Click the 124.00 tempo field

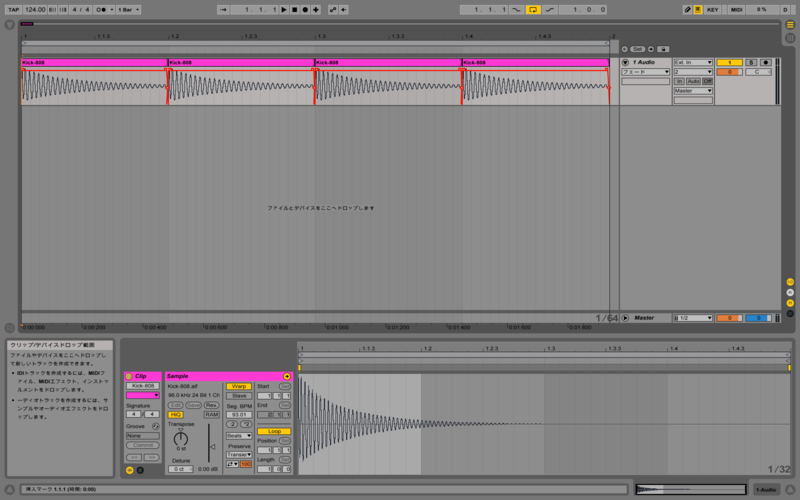tap(35, 10)
